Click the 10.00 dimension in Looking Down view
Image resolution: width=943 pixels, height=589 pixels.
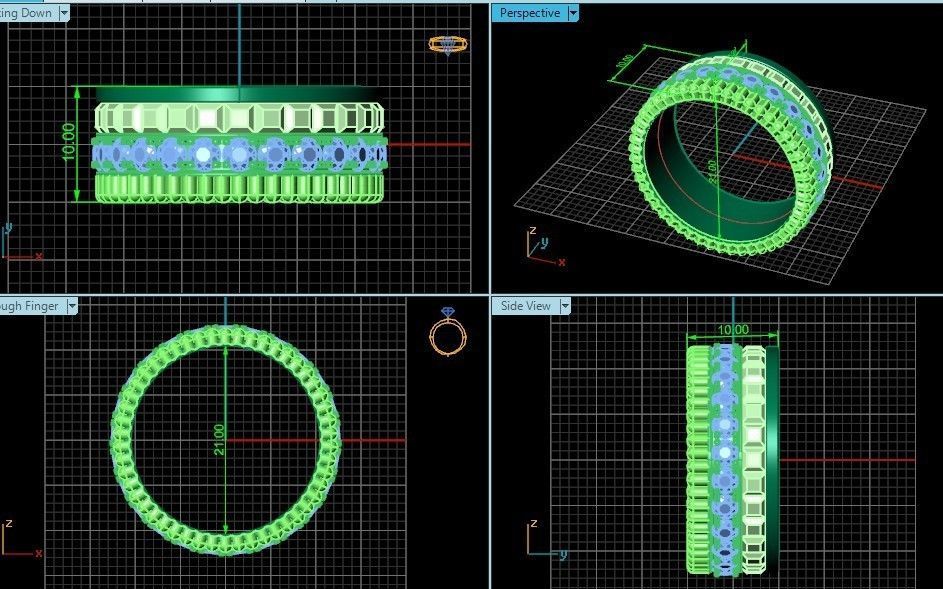point(69,142)
